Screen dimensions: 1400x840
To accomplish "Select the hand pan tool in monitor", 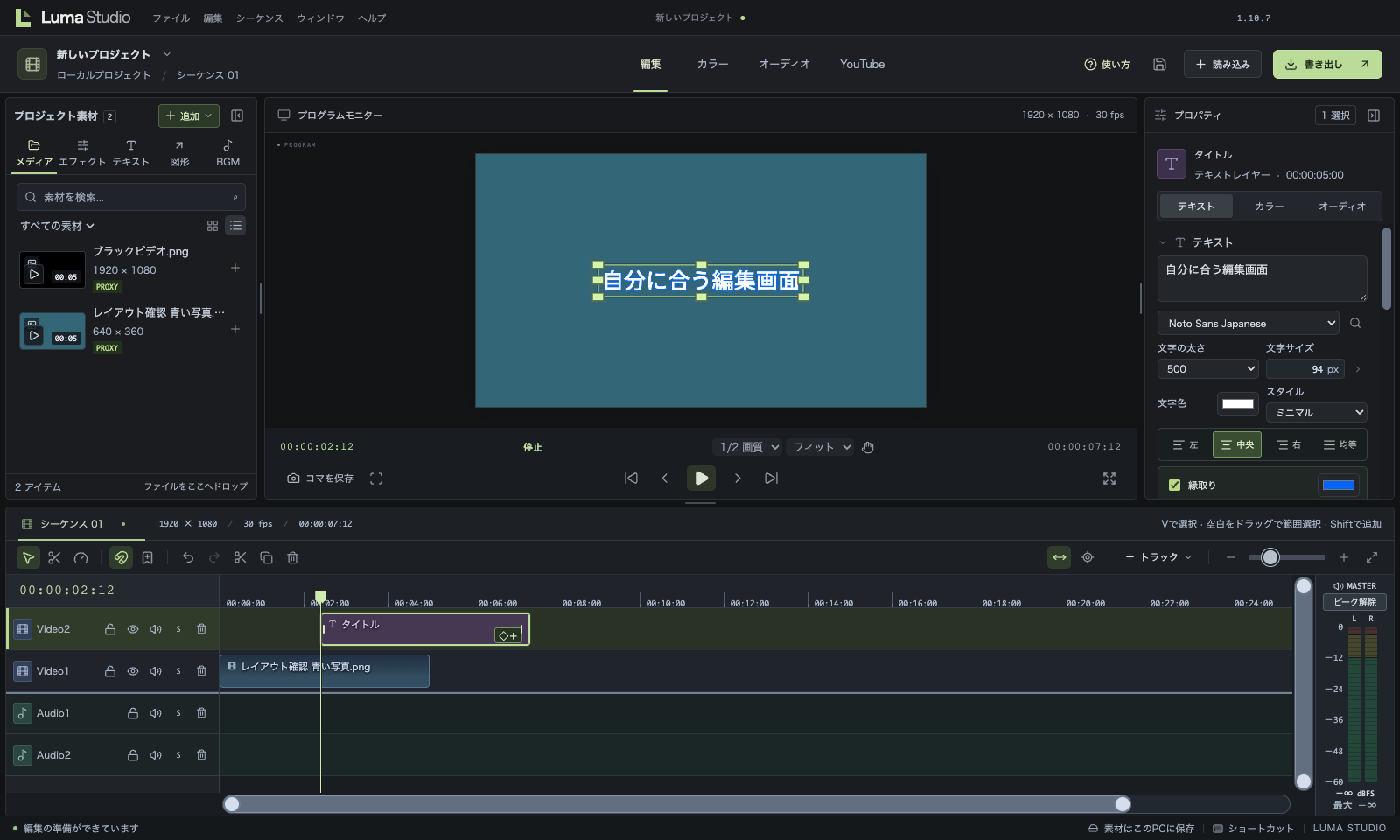I will (x=868, y=447).
